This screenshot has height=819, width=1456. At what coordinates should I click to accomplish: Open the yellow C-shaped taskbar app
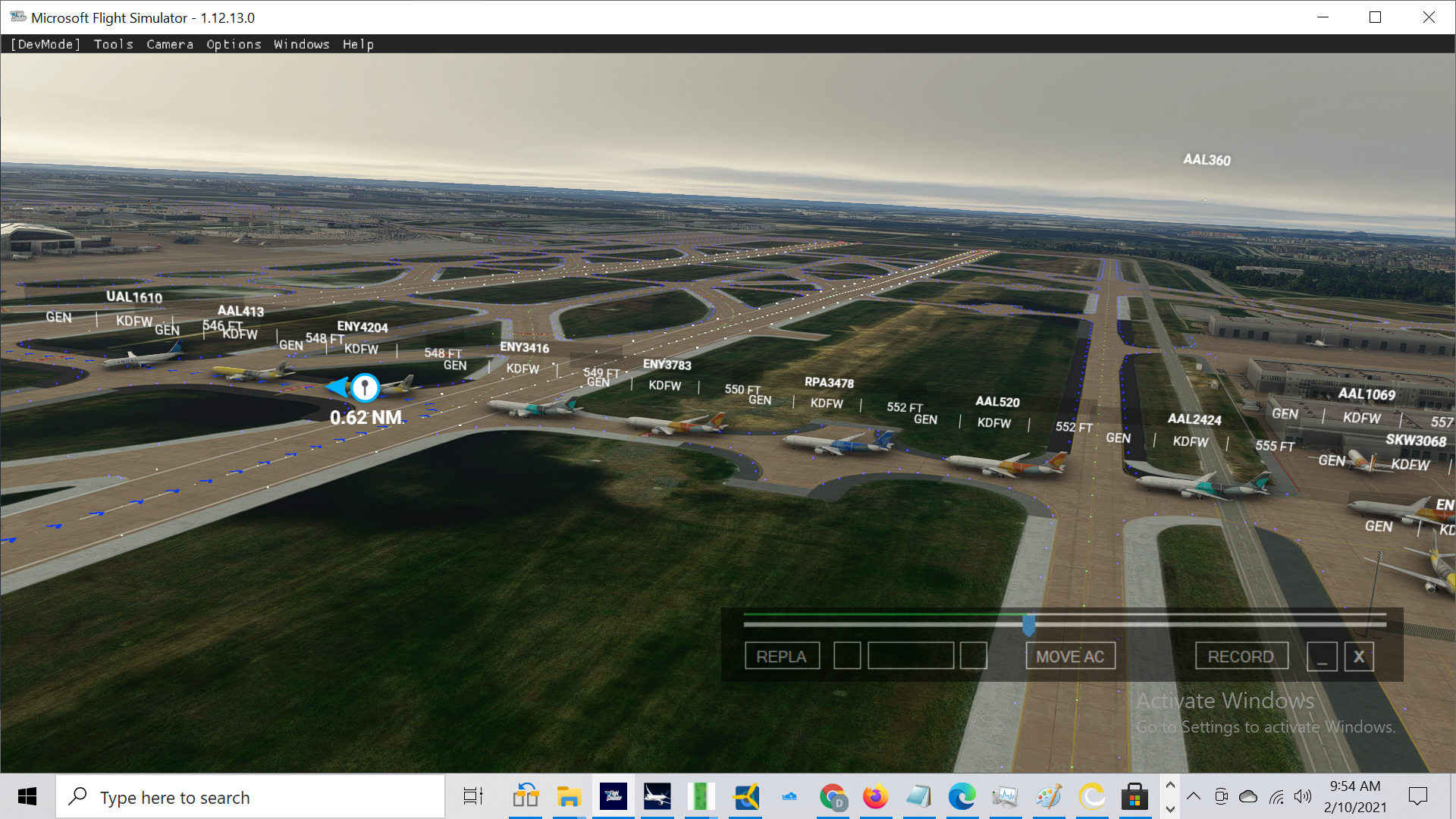tap(1092, 796)
